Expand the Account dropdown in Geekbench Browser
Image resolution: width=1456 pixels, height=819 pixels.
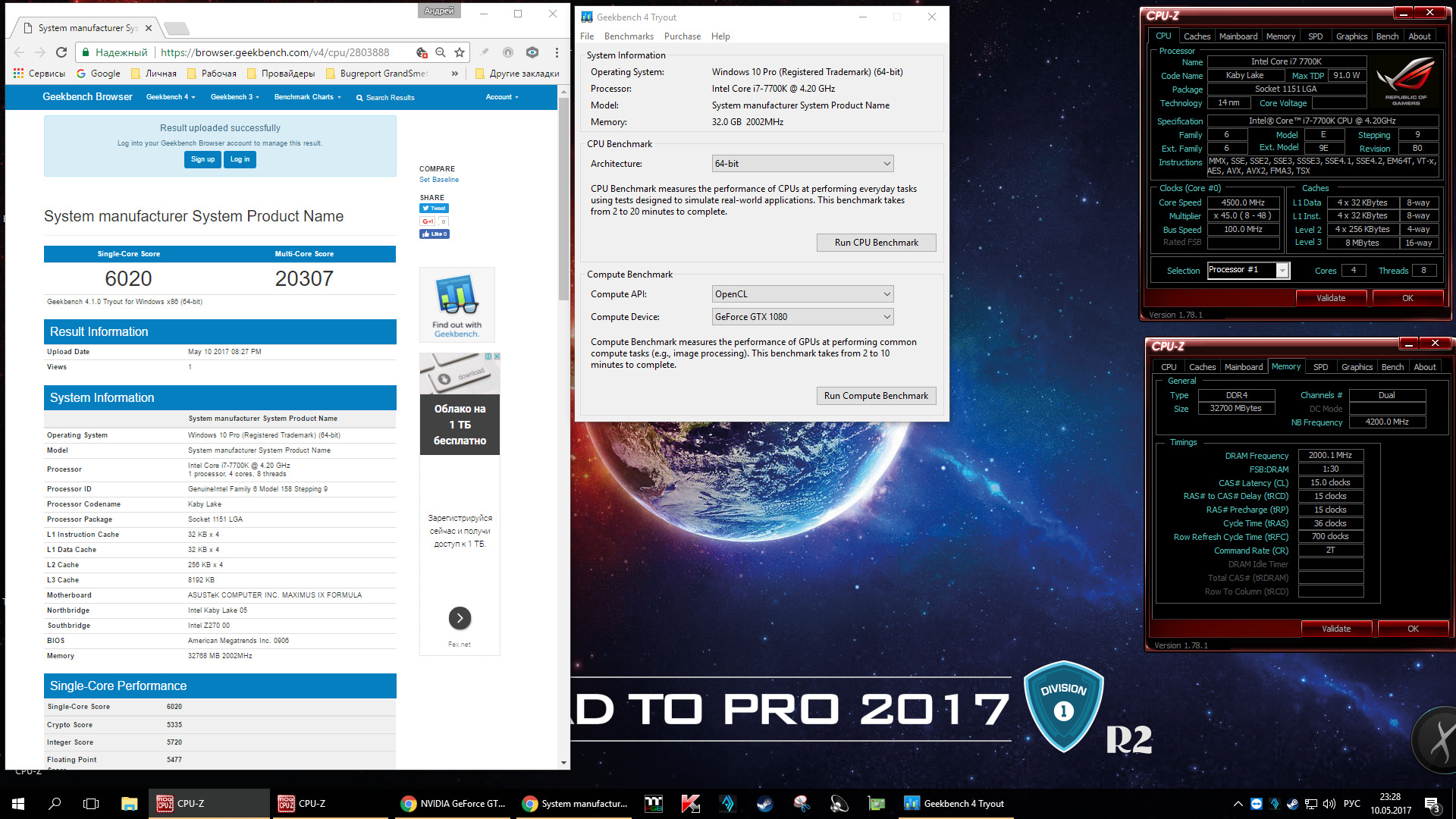(502, 97)
